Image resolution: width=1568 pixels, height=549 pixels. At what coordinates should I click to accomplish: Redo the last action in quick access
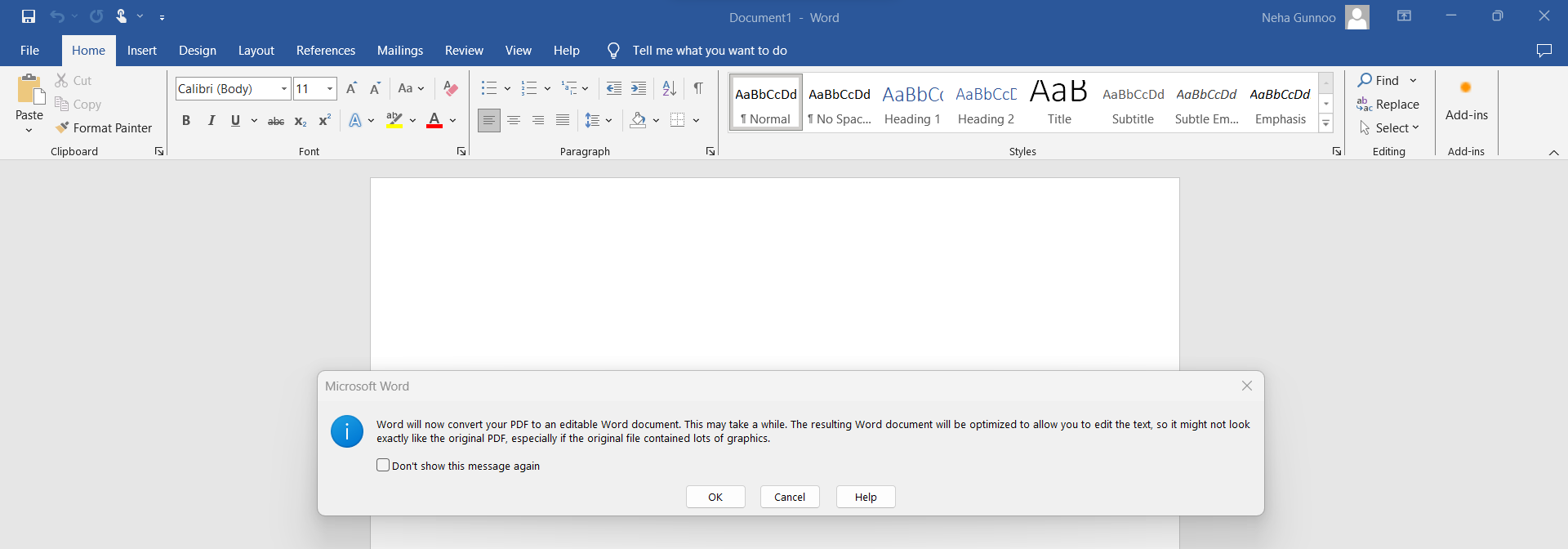96,16
